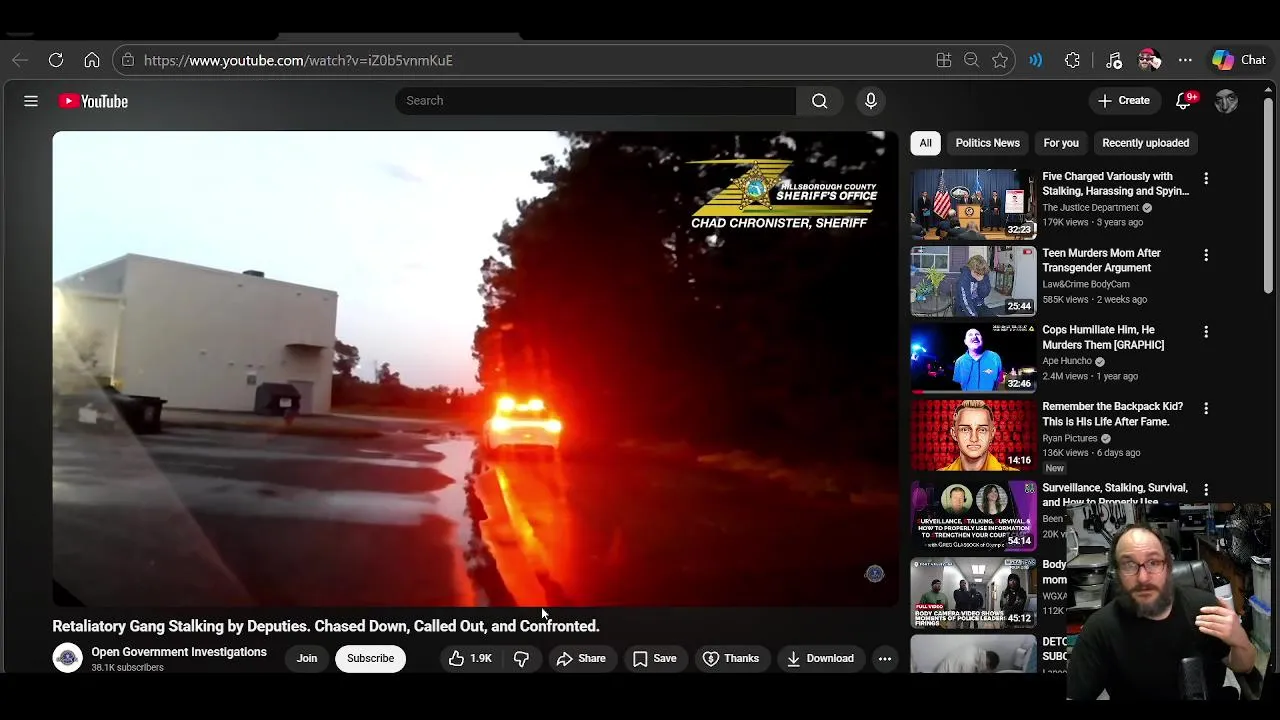Share the video
Image resolution: width=1280 pixels, height=720 pixels.
581,658
